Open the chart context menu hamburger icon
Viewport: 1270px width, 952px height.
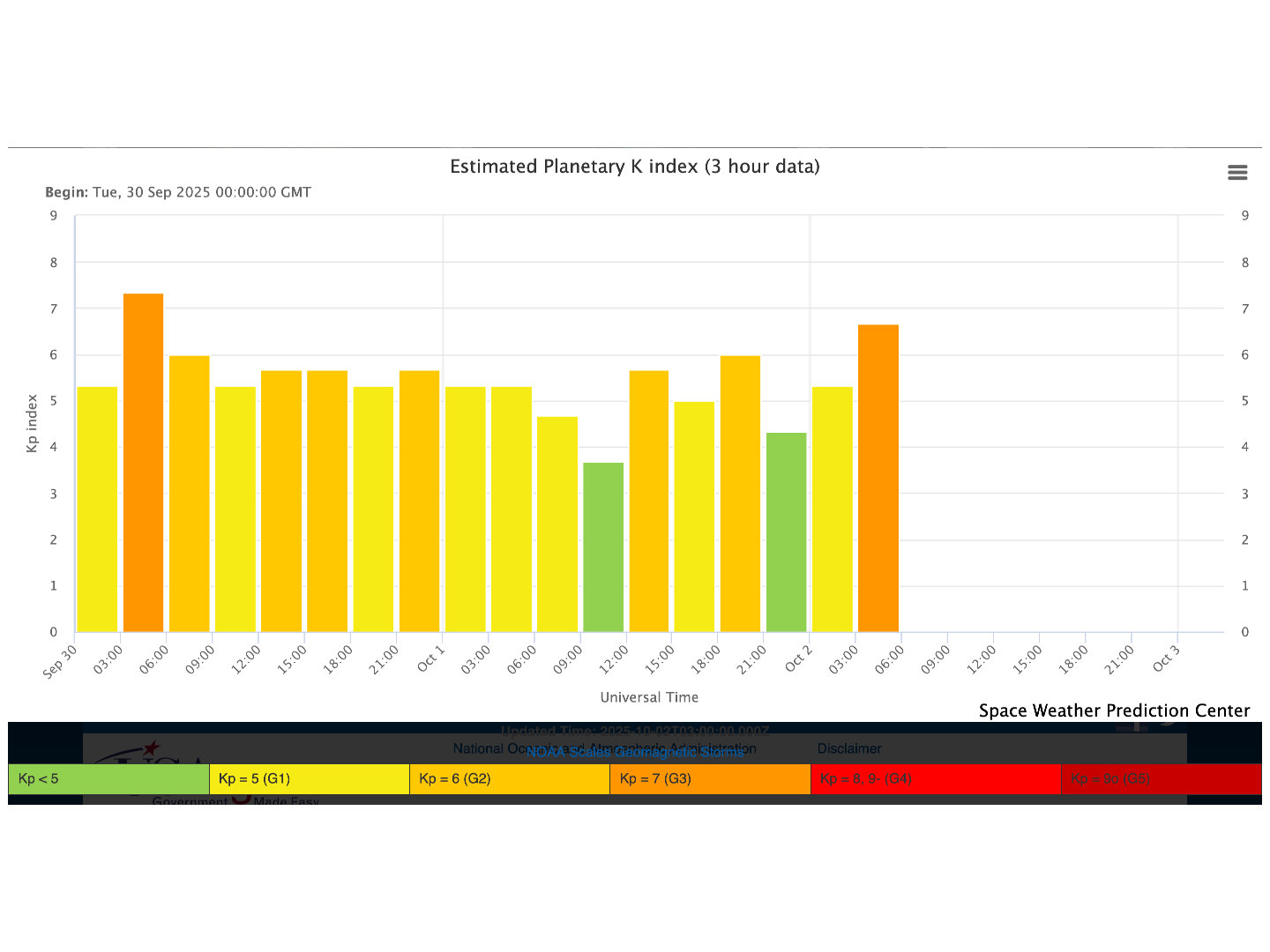click(x=1237, y=173)
